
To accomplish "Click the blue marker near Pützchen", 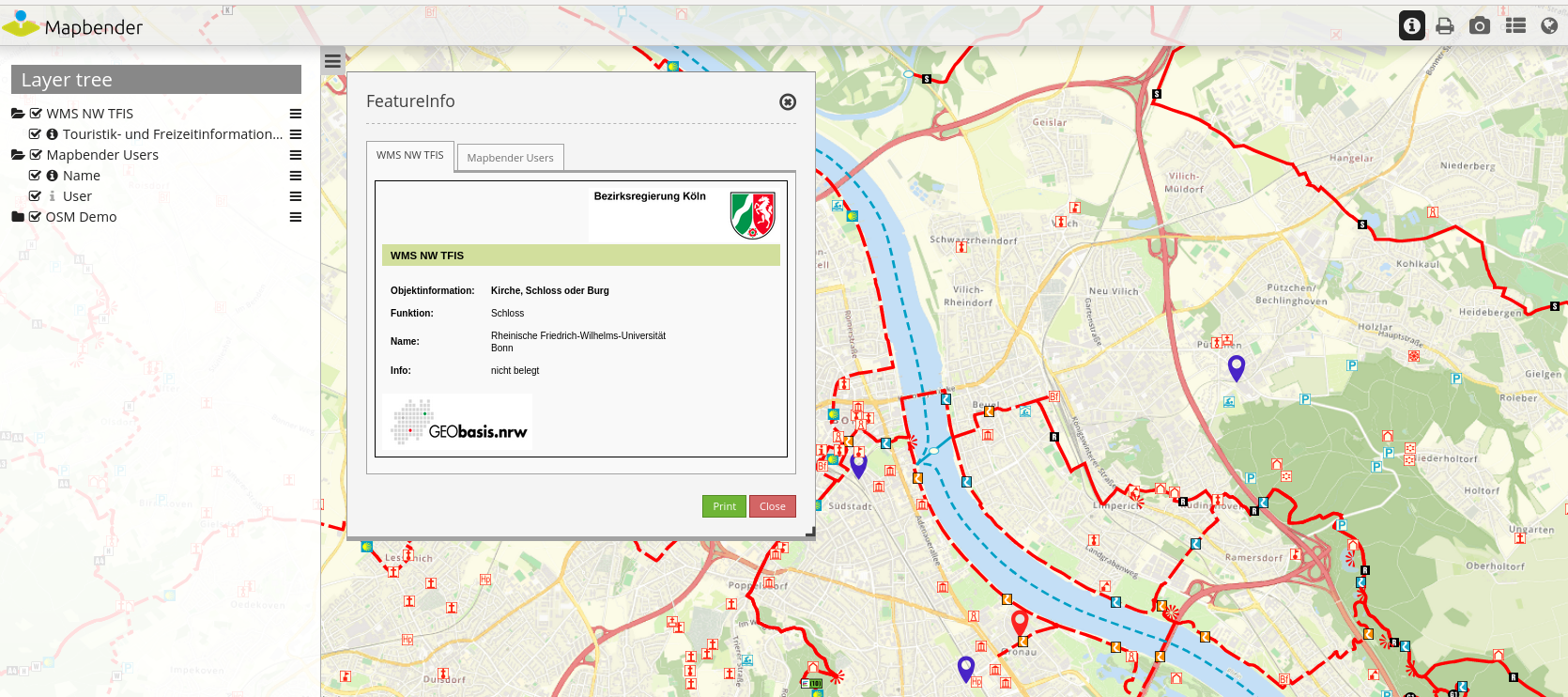I will pyautogui.click(x=1237, y=368).
